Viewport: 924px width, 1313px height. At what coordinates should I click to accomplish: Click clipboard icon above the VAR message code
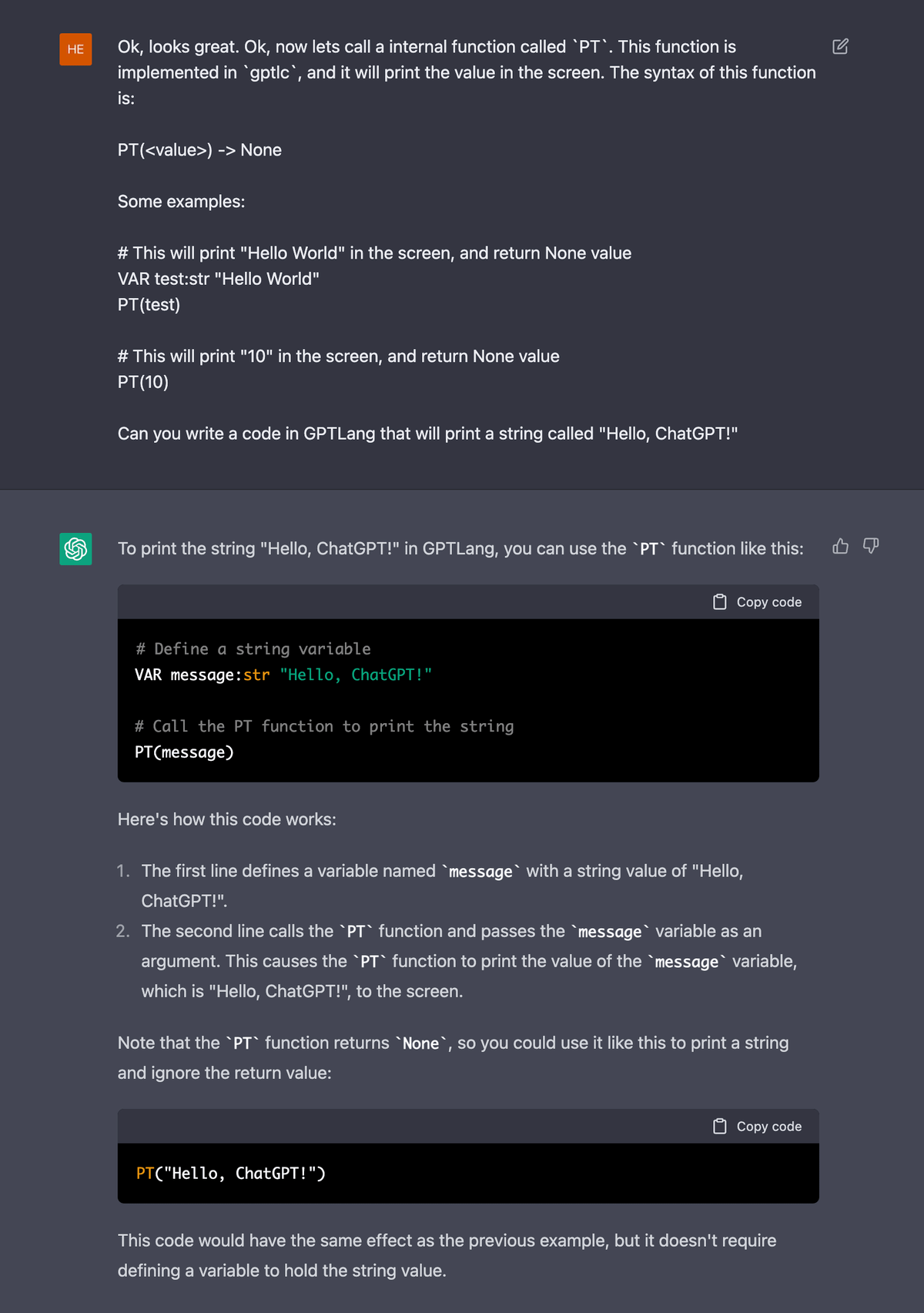coord(720,602)
